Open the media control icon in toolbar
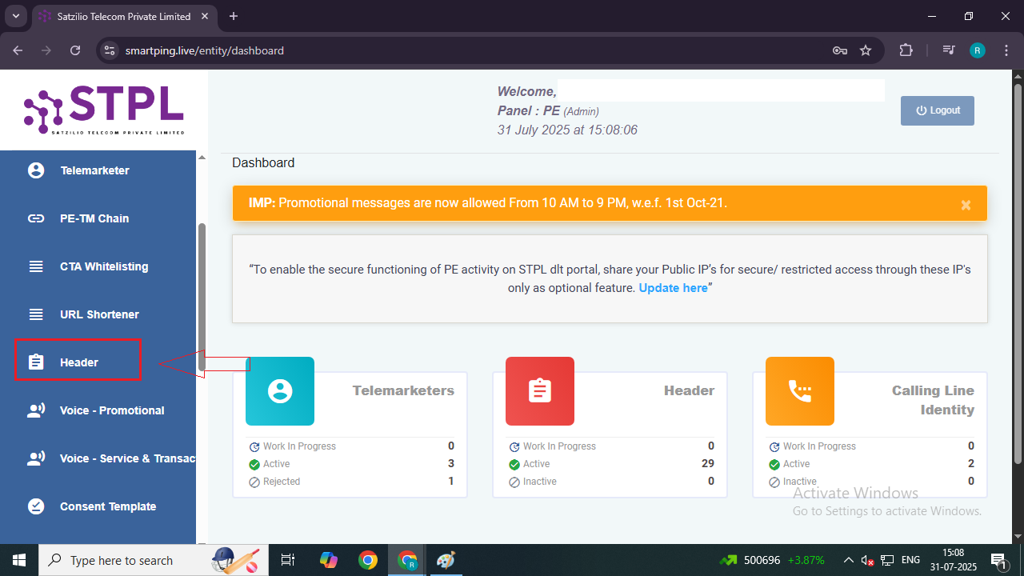 [949, 50]
